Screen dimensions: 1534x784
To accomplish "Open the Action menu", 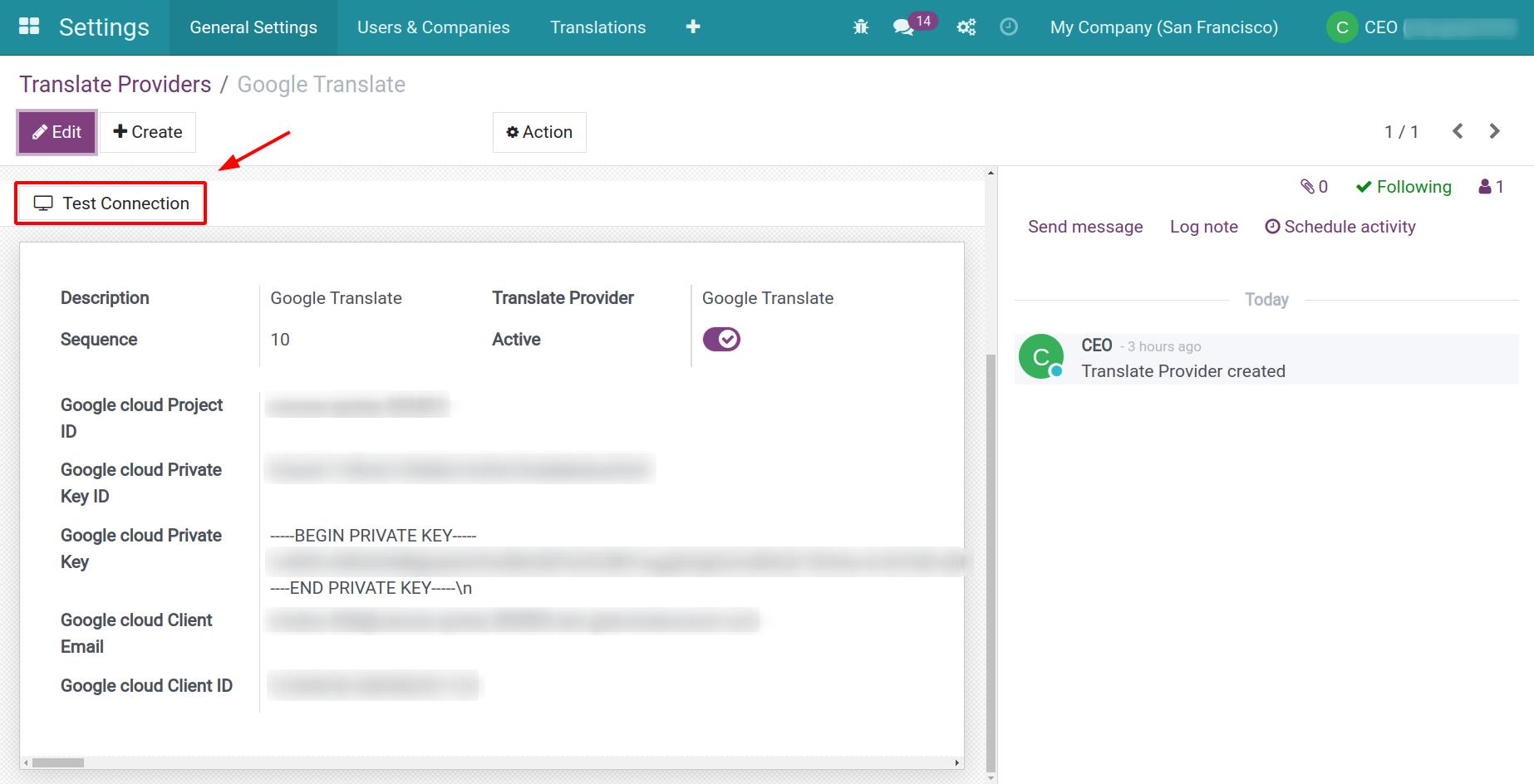I will (539, 131).
